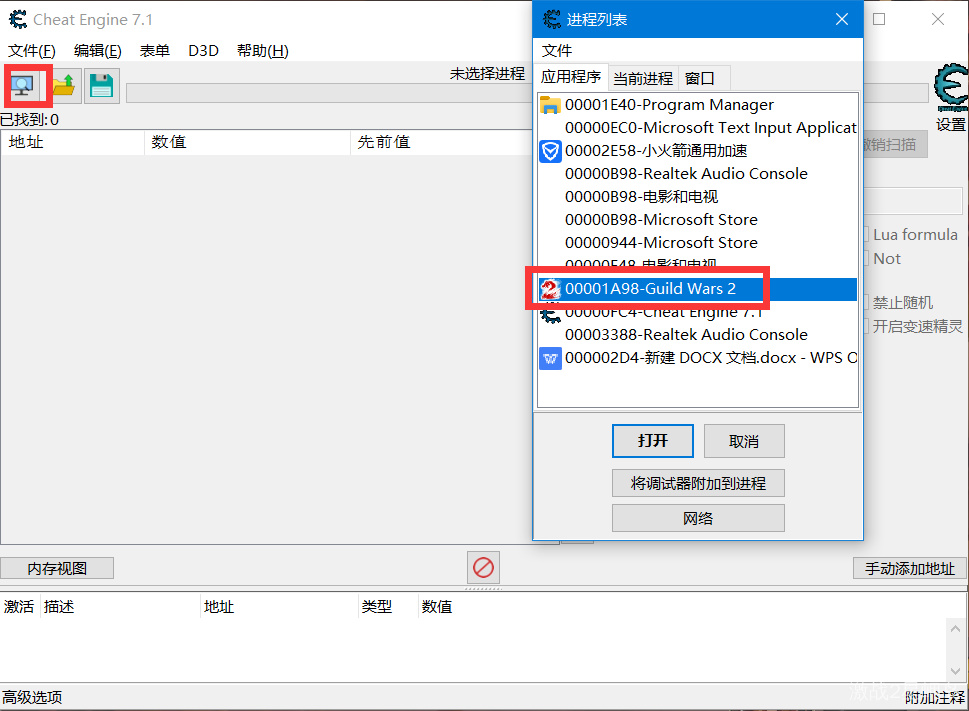This screenshot has width=969, height=711.
Task: Click 附加注释 at the bottom right
Action: (935, 698)
